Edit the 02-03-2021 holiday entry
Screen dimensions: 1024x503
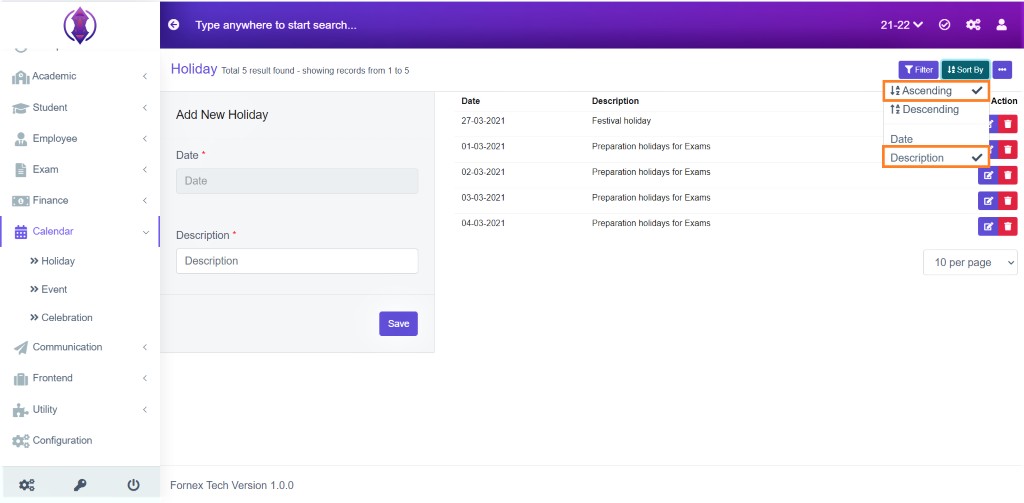tap(988, 175)
